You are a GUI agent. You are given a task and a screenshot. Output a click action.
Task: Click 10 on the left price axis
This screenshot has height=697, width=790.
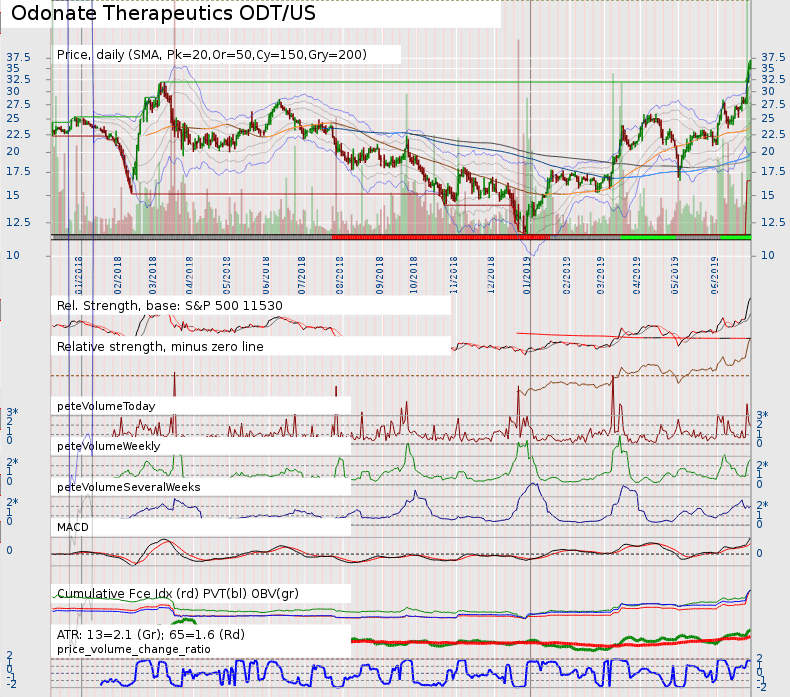pos(13,255)
